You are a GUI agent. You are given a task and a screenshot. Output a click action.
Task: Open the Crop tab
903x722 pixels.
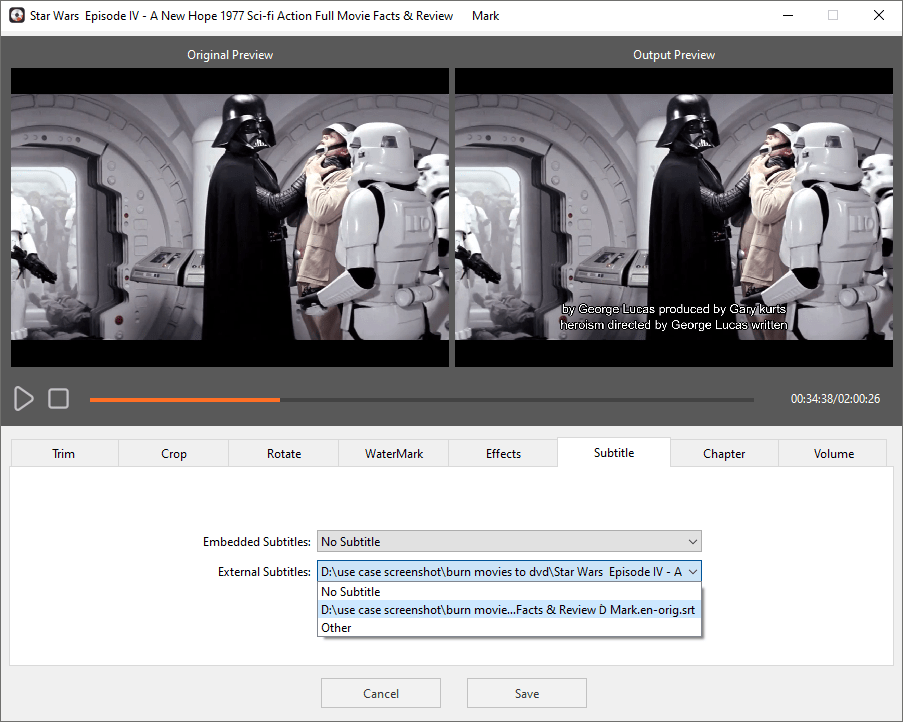click(174, 454)
